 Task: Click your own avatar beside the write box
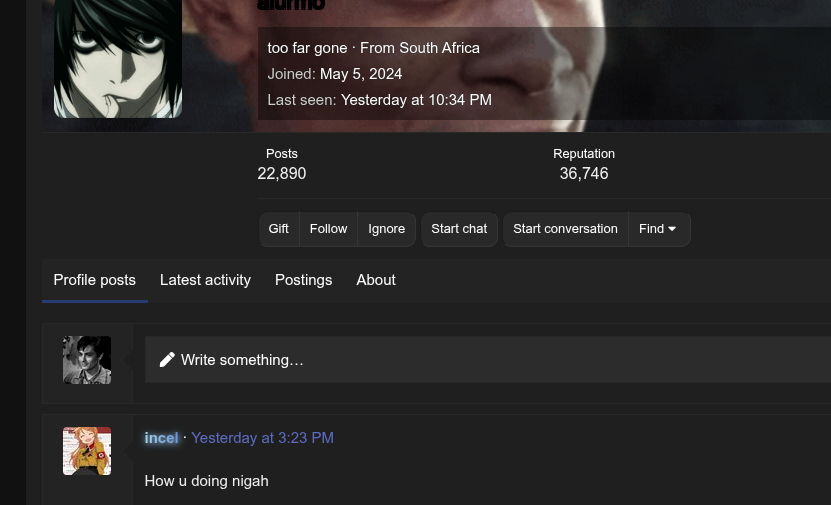tap(87, 360)
